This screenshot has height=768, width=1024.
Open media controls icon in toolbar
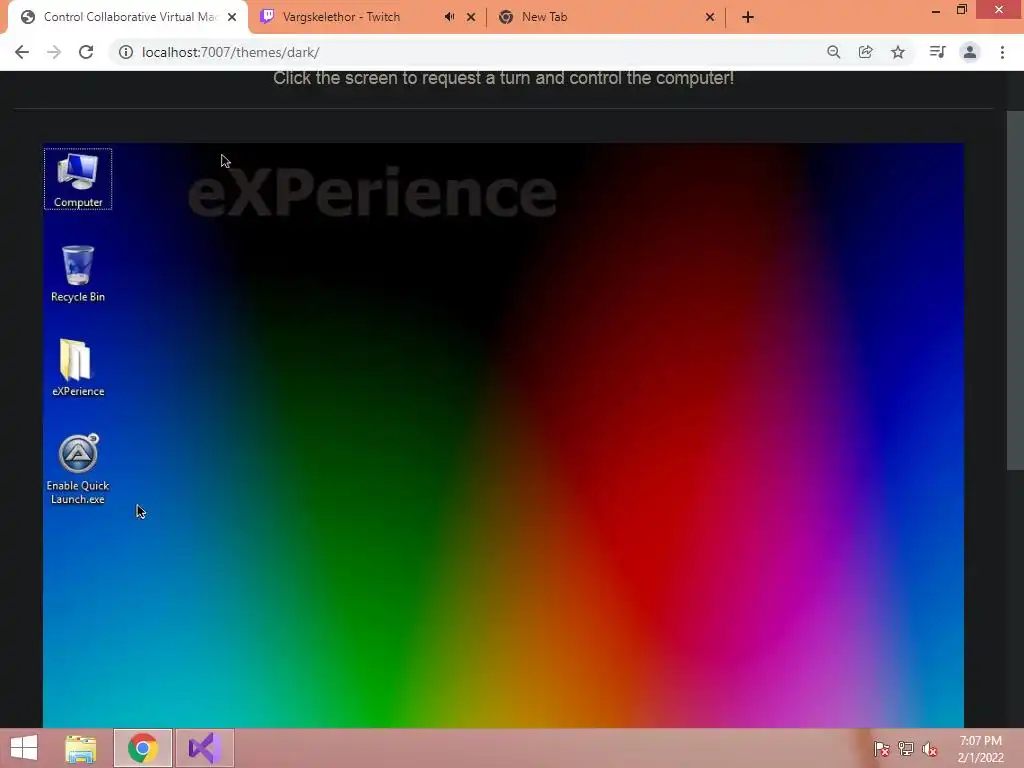(x=937, y=52)
